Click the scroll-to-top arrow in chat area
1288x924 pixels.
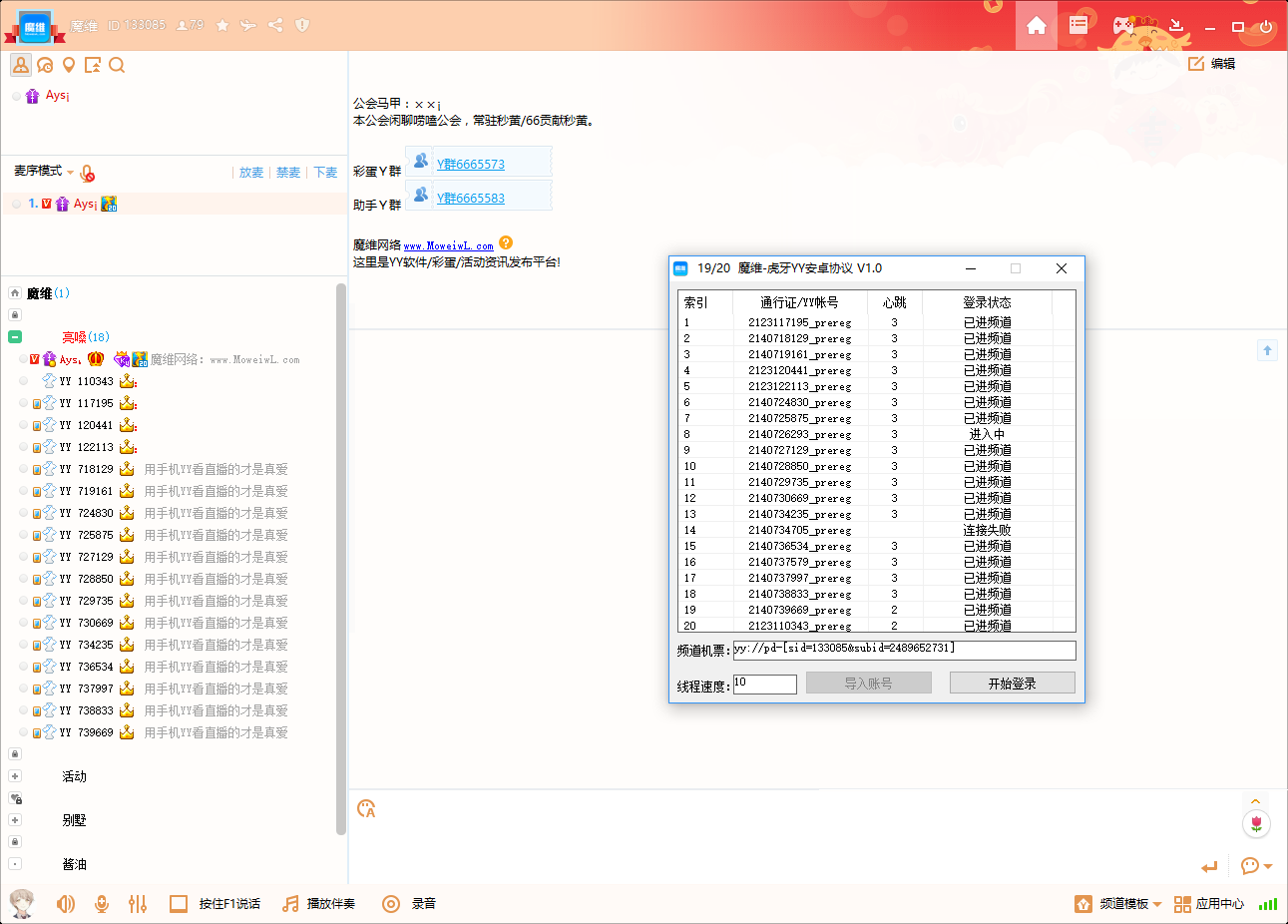1267,350
